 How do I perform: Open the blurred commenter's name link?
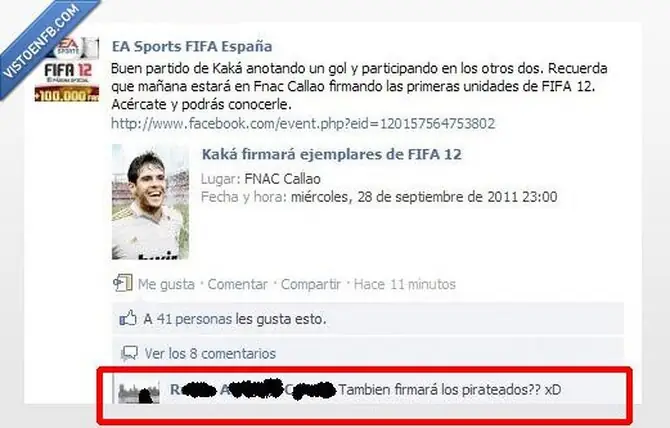click(x=252, y=389)
